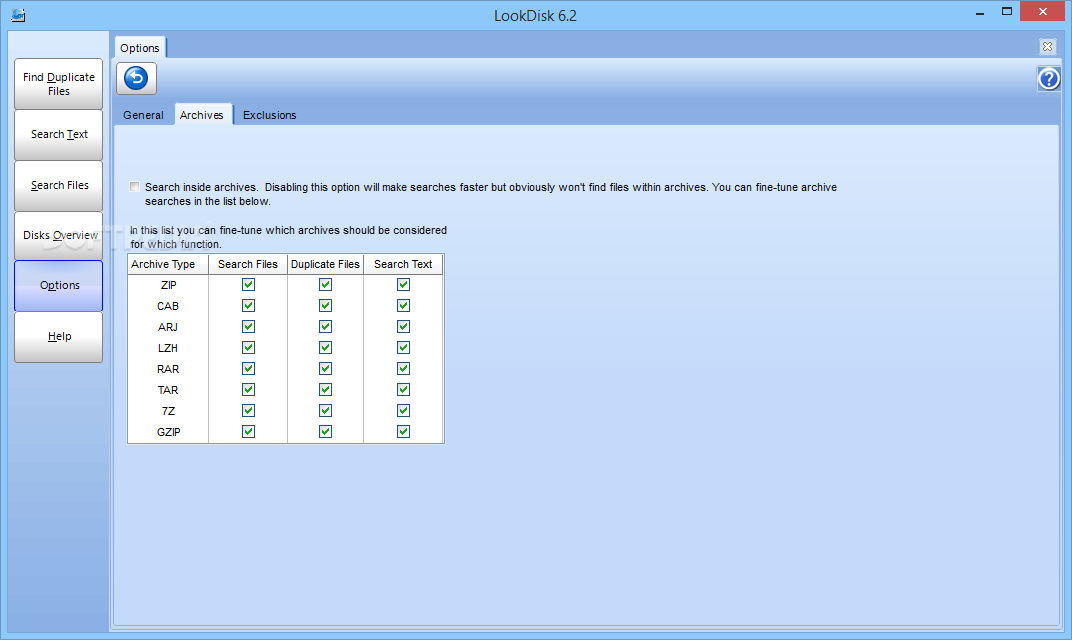Image resolution: width=1072 pixels, height=640 pixels.
Task: Open the Exclusions tab
Action: 269,115
